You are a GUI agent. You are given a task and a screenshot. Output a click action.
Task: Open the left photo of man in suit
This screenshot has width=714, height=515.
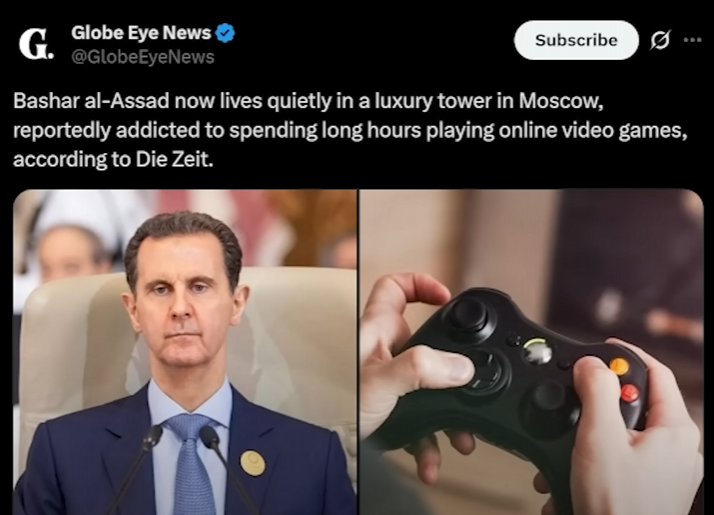pos(185,352)
